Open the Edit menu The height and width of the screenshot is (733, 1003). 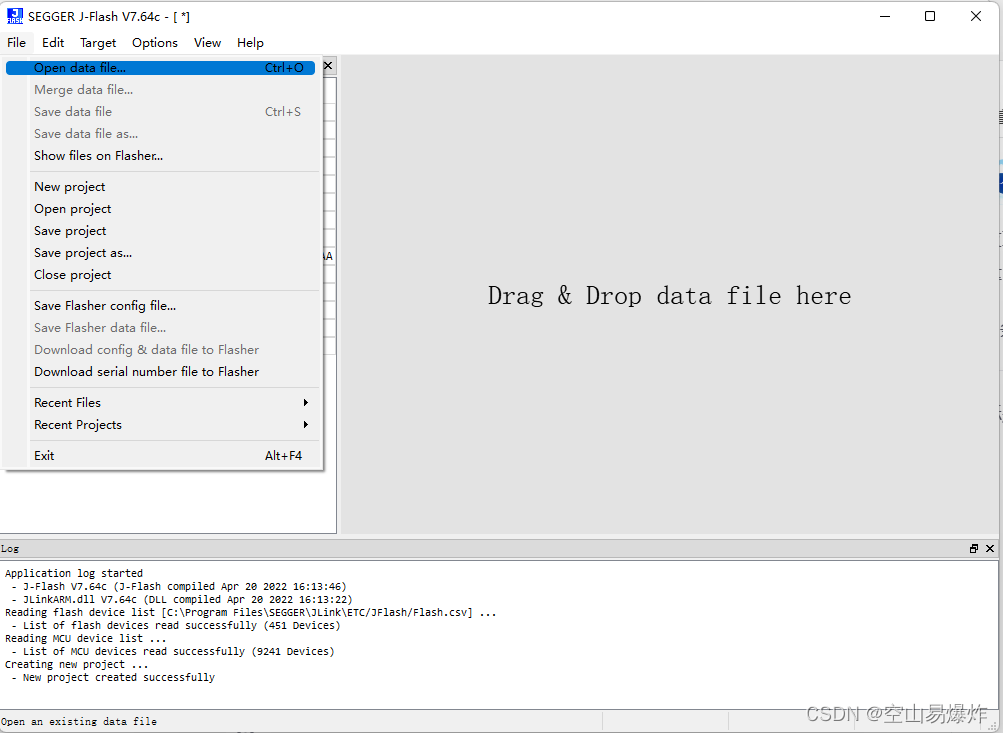pyautogui.click(x=53, y=43)
